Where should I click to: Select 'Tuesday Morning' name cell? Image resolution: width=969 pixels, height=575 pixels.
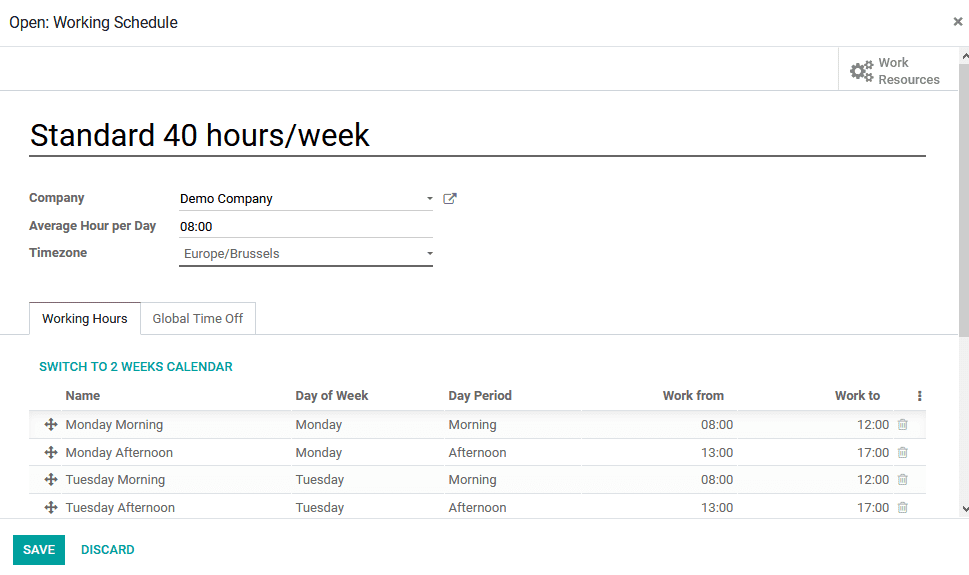[115, 480]
